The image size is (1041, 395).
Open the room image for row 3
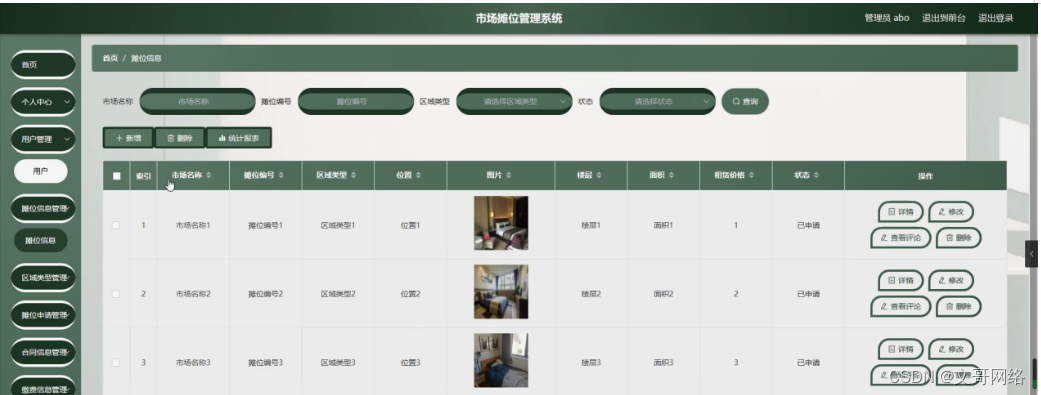click(x=501, y=360)
